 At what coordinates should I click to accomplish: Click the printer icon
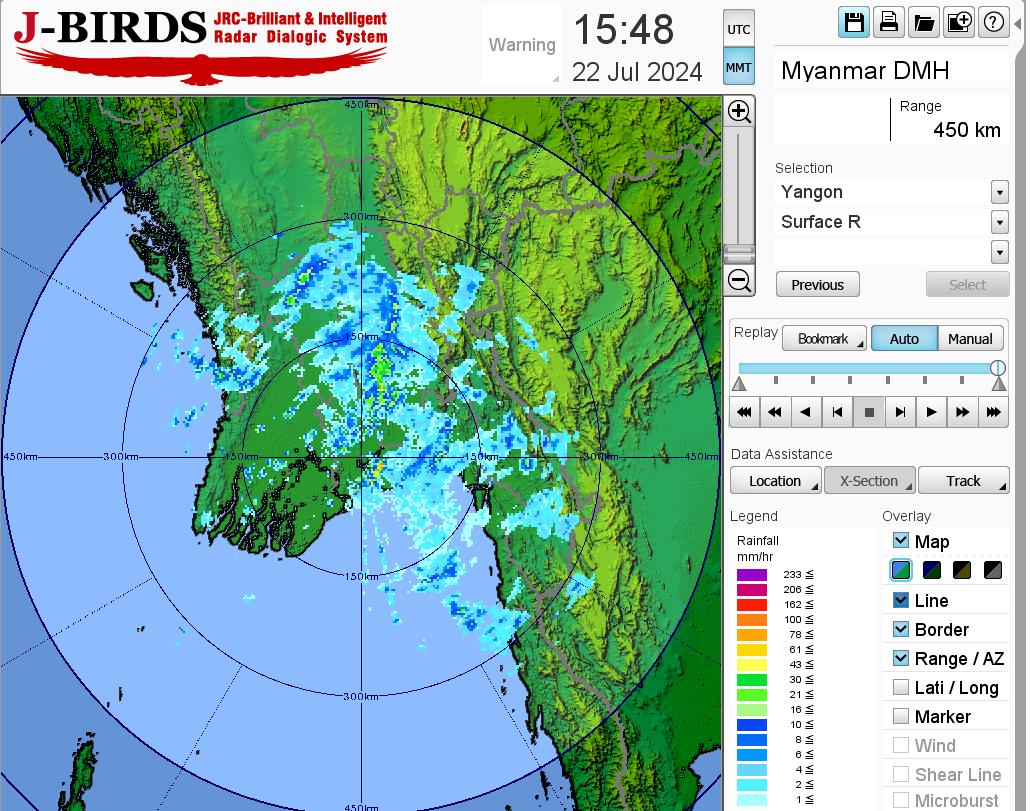(x=888, y=23)
